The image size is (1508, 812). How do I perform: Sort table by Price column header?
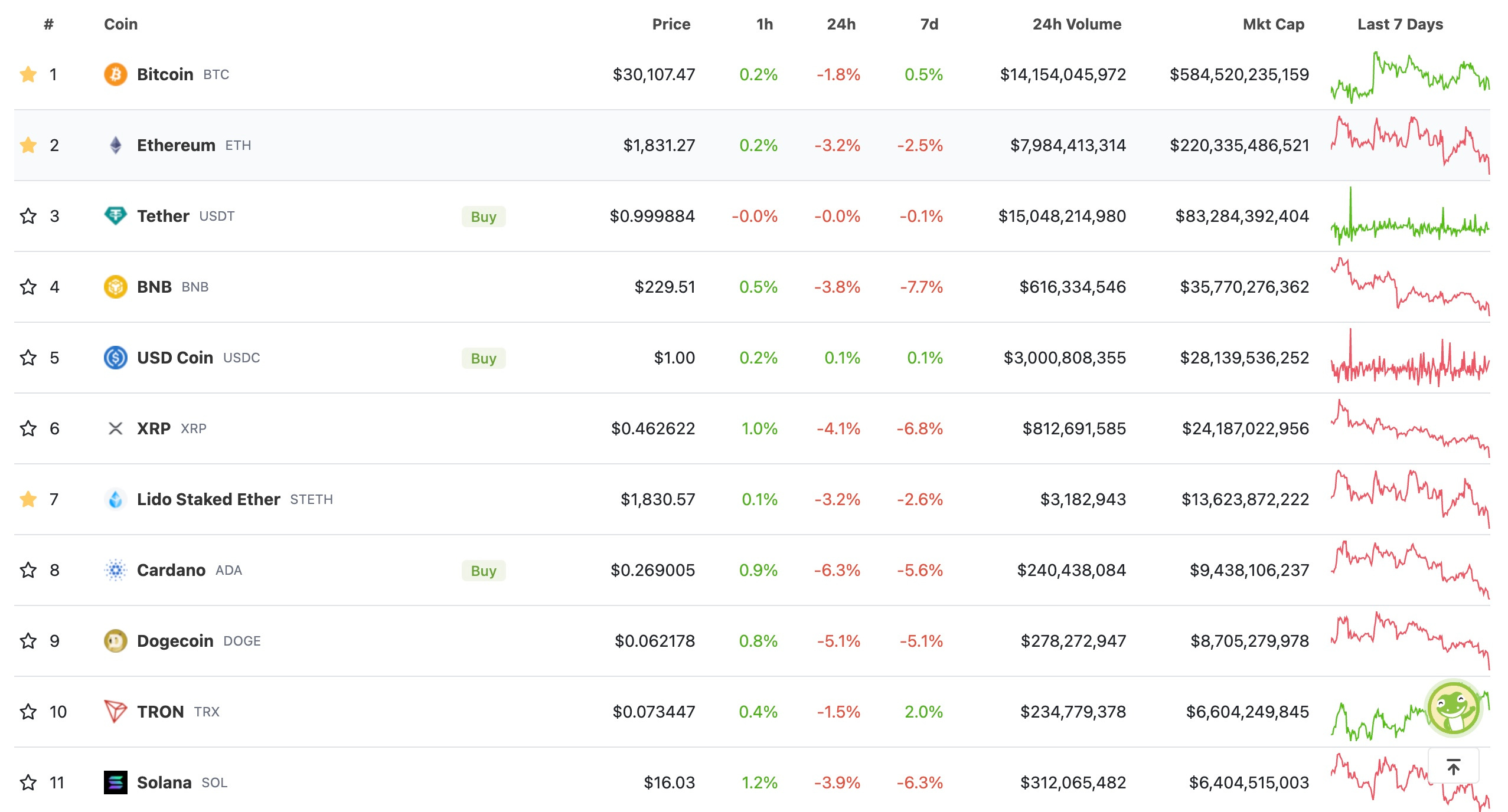point(671,24)
